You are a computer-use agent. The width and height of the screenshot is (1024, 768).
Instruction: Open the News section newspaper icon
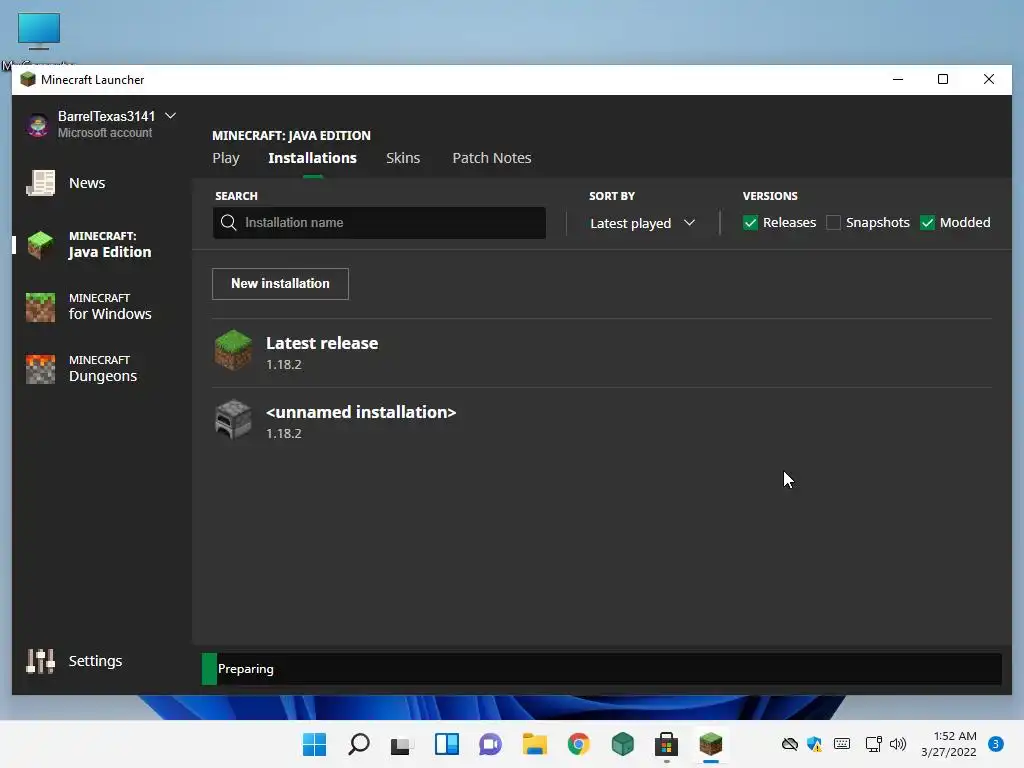(x=40, y=183)
